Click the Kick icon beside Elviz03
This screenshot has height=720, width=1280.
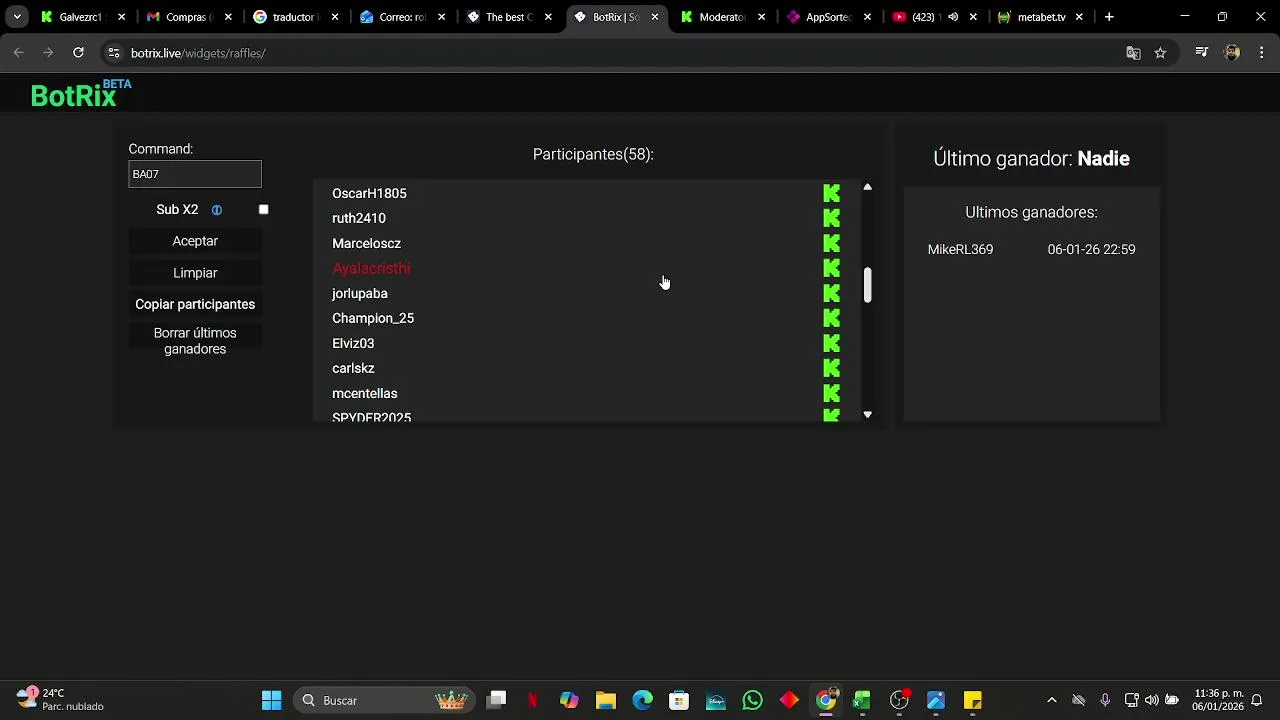(x=831, y=343)
